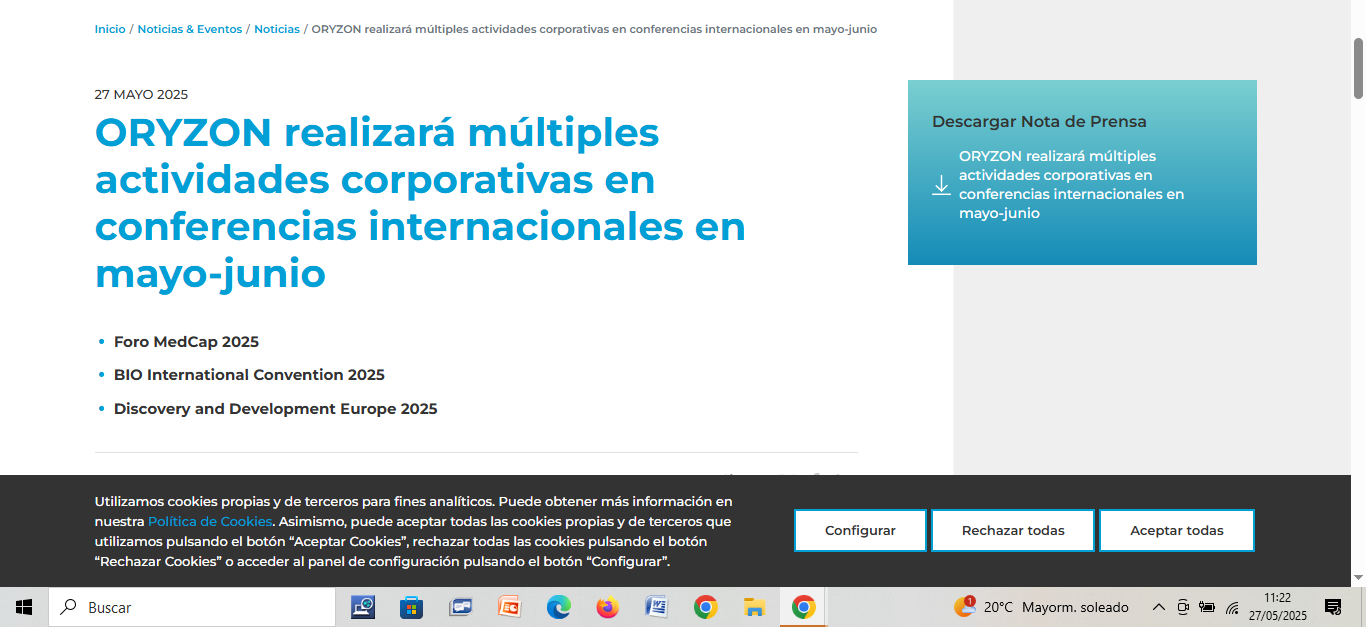Open the Política de Cookies link

pyautogui.click(x=210, y=521)
